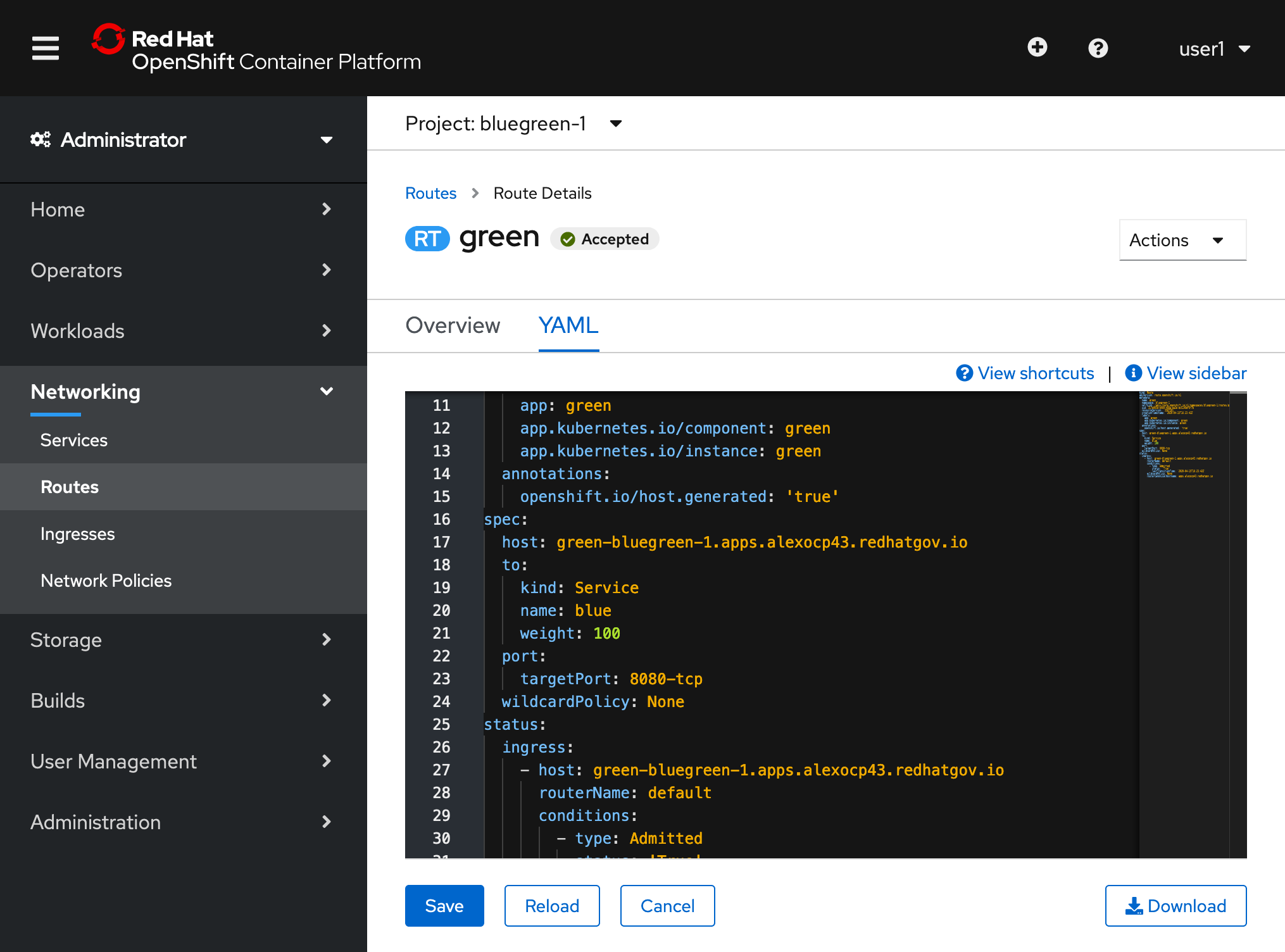1285x952 pixels.
Task: Switch to the YAML tab
Action: pyautogui.click(x=568, y=325)
